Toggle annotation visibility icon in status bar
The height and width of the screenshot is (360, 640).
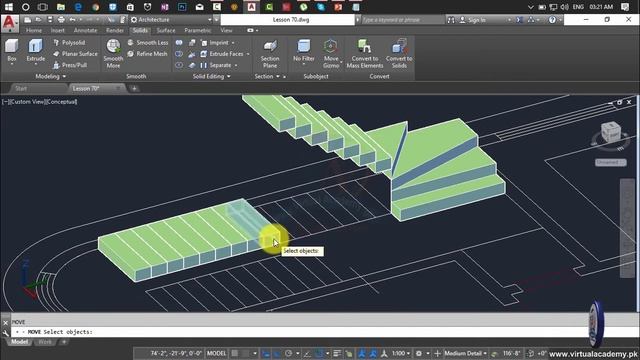362,353
